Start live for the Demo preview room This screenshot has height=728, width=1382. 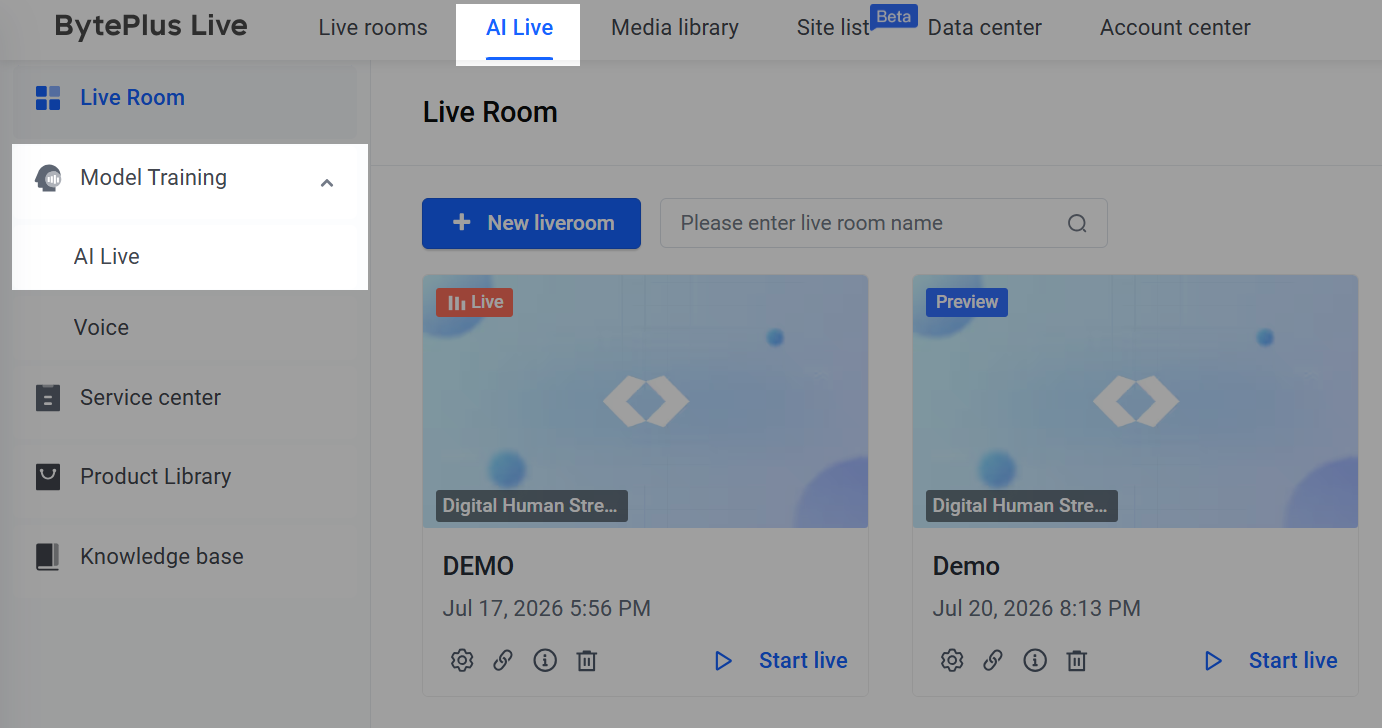click(1271, 660)
